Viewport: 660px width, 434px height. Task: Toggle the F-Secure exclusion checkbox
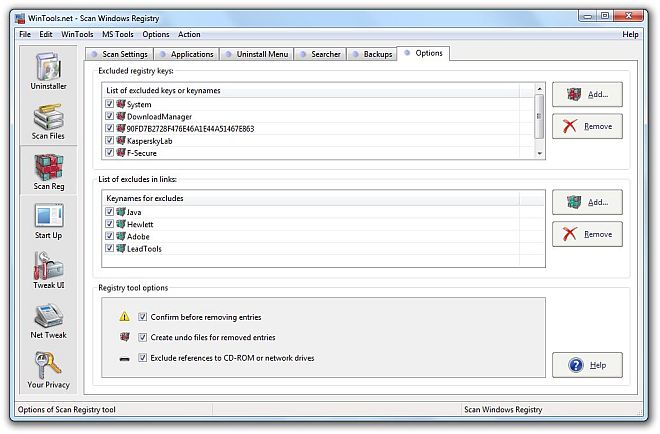point(109,152)
